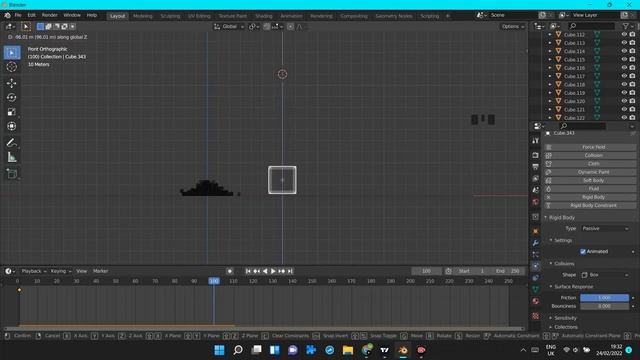Click the Force Field physics button
640x360 pixels.
pos(590,147)
